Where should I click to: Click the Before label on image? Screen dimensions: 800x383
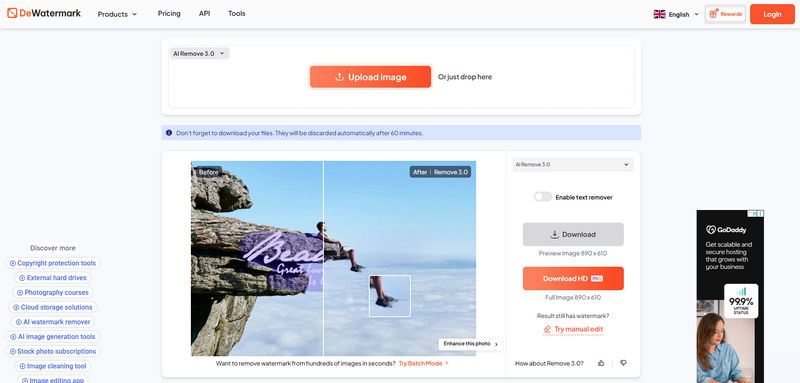[209, 172]
